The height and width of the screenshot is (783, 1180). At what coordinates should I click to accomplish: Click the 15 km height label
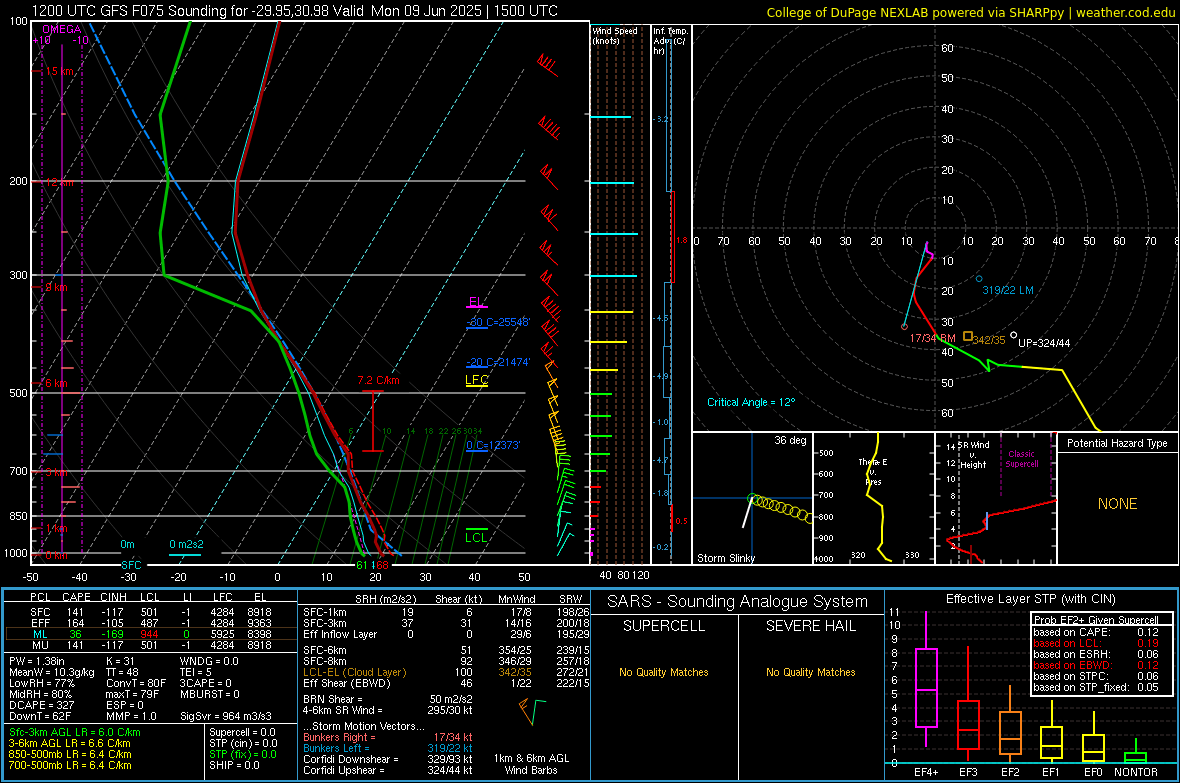coord(60,72)
